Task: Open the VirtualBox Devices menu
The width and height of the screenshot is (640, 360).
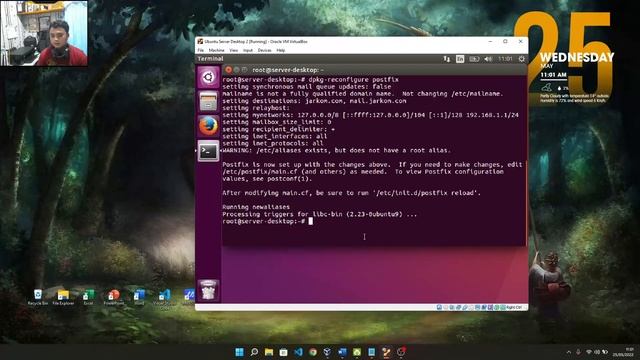Action: (x=264, y=50)
